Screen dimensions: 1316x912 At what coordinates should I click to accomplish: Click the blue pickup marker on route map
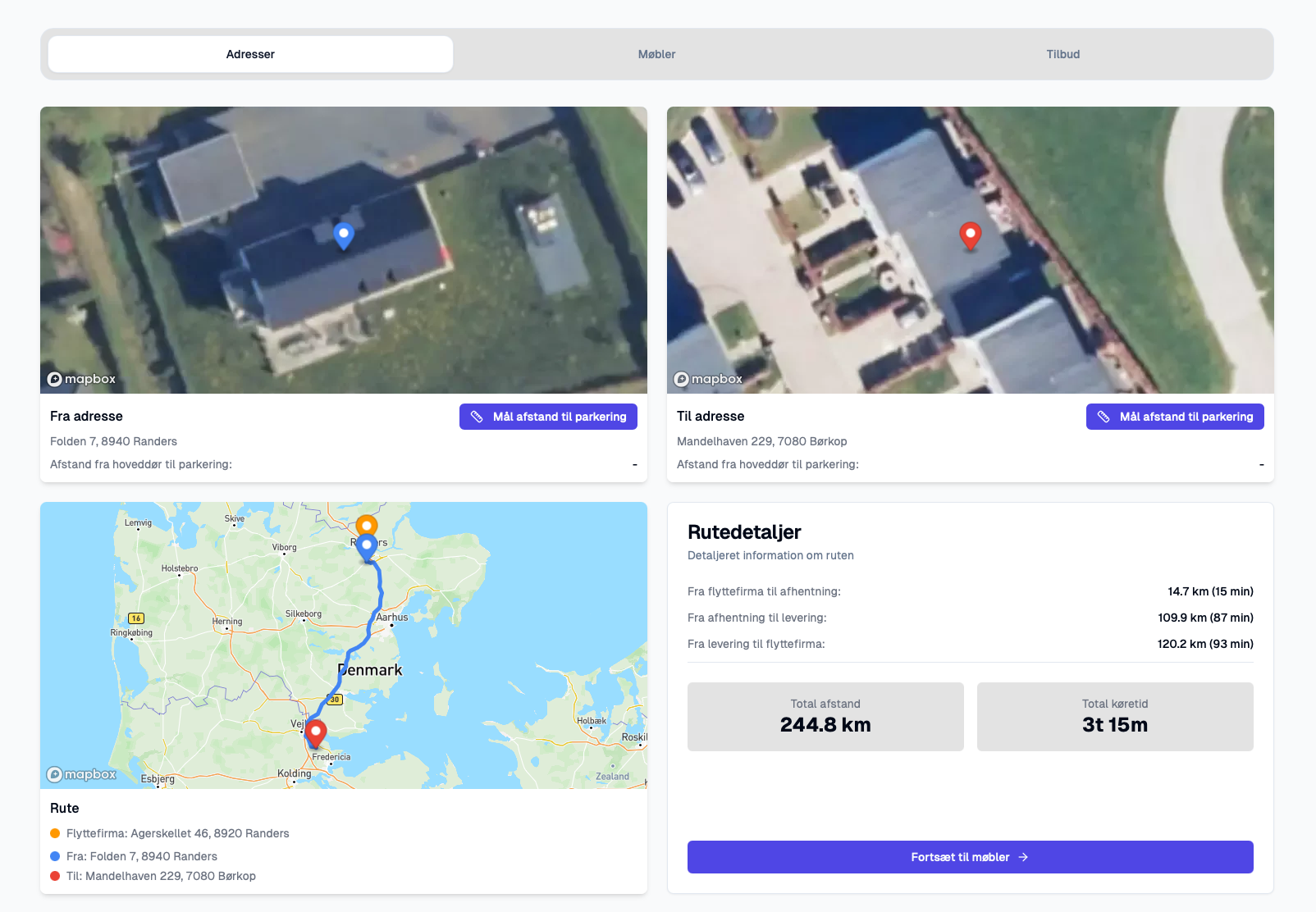coord(367,547)
